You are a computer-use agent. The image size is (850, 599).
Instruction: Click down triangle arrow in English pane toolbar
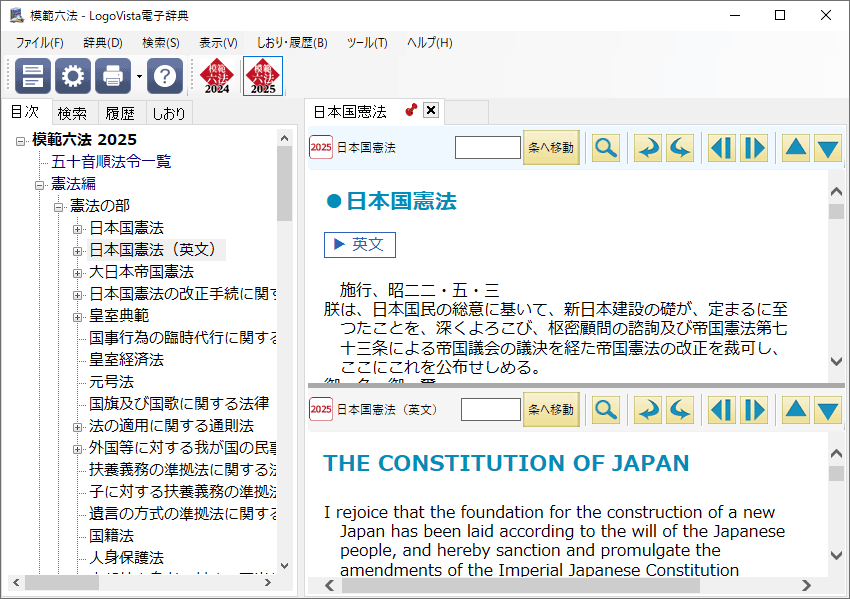tap(827, 410)
